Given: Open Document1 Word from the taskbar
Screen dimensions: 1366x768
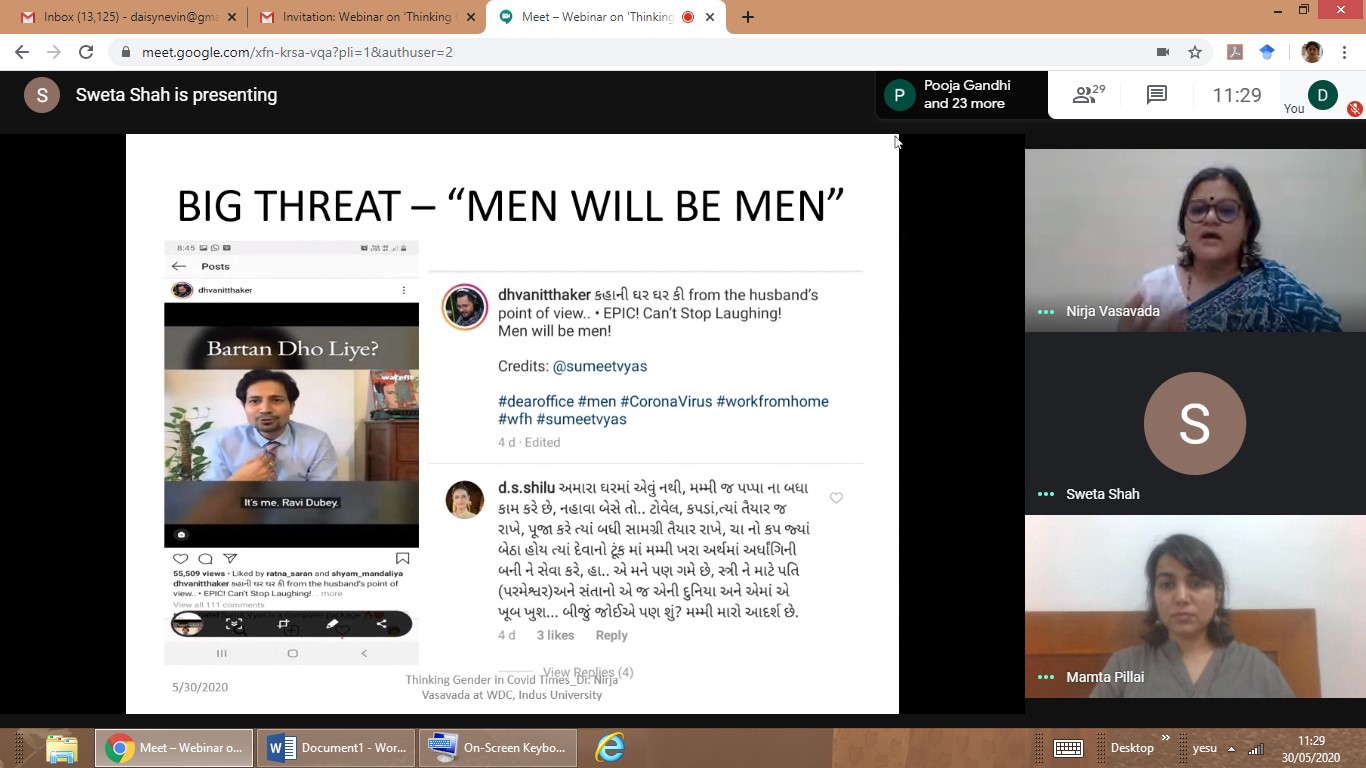Looking at the screenshot, I should coord(336,748).
